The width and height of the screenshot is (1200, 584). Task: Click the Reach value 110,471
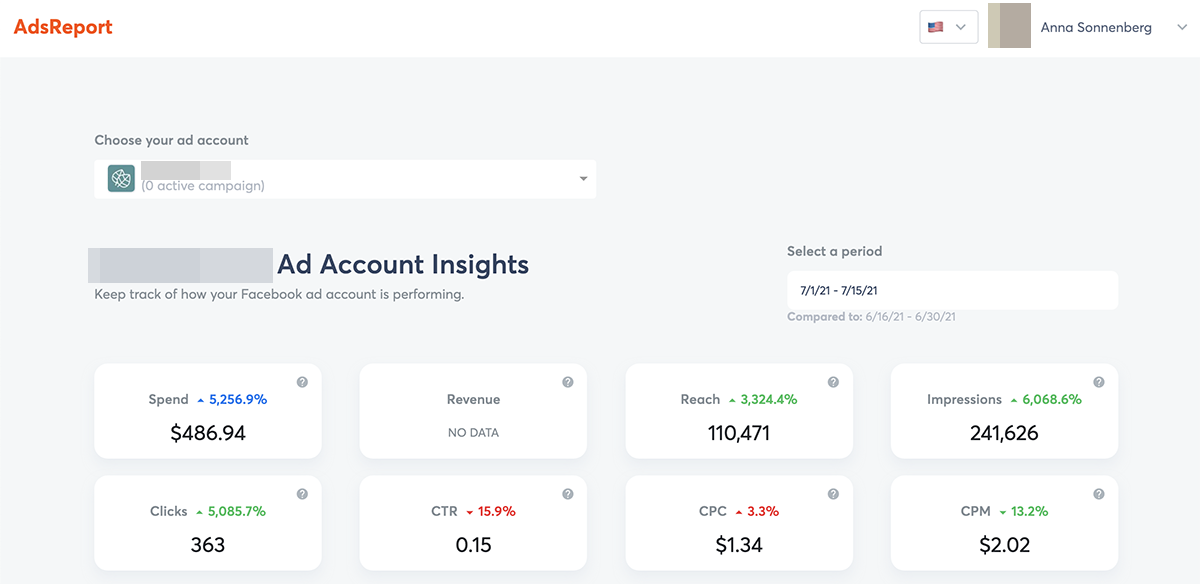point(739,433)
